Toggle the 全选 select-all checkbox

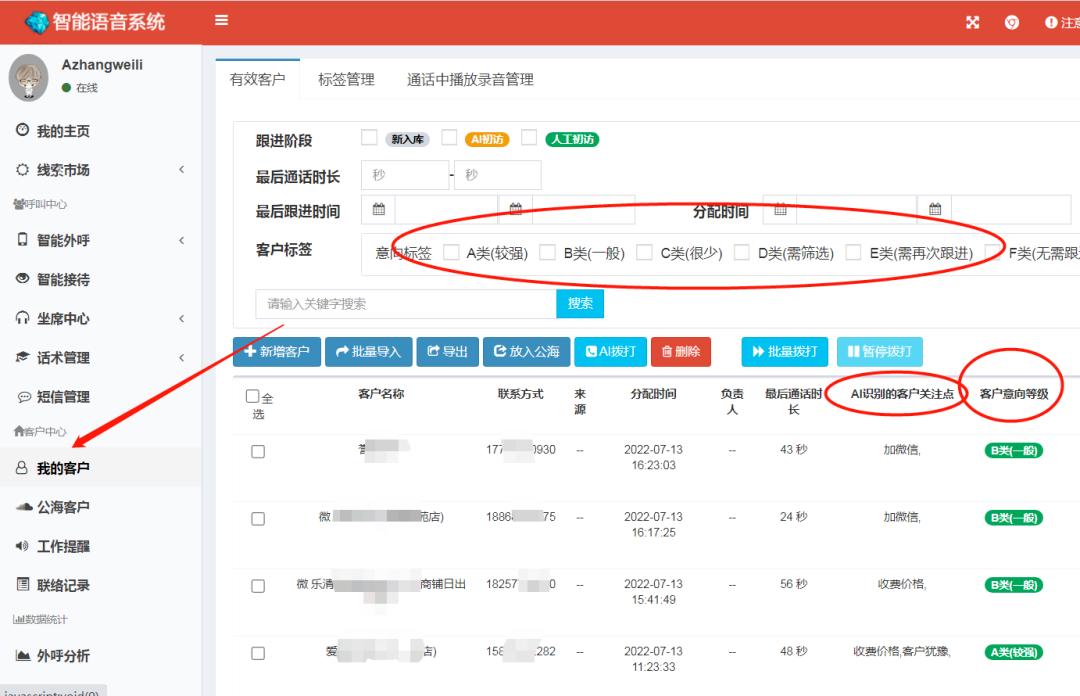(x=252, y=397)
